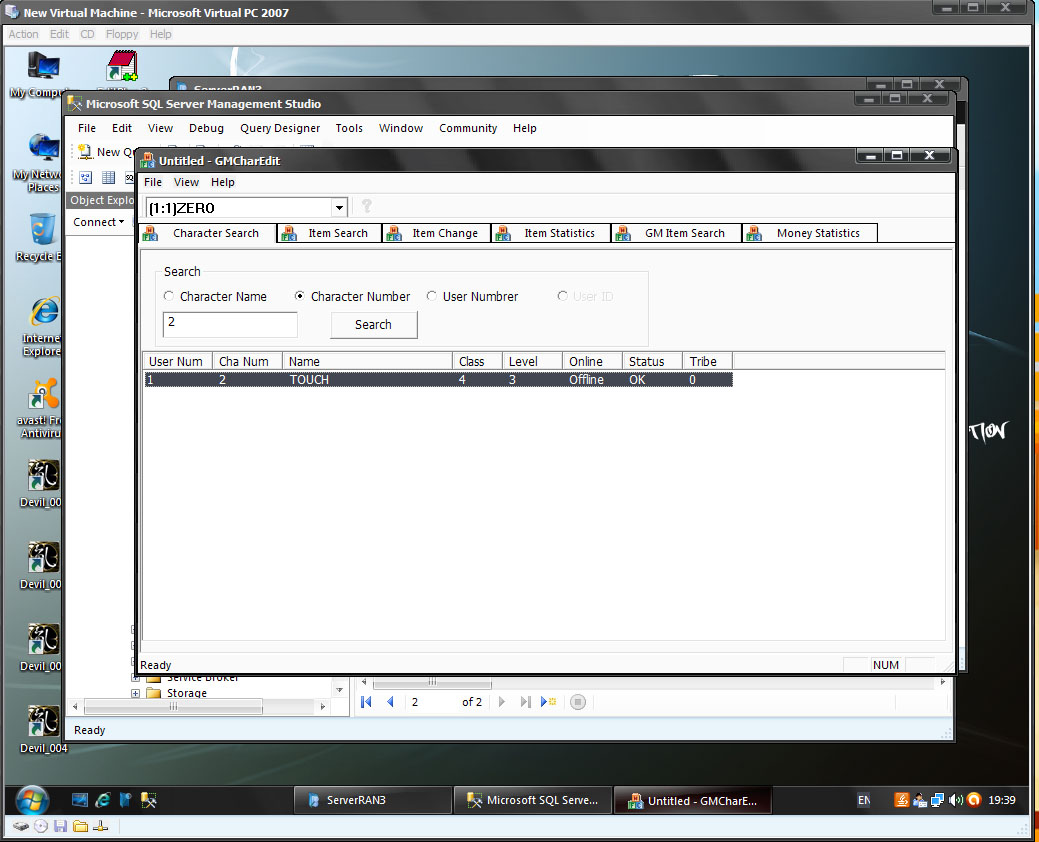Click the record number field showing 2

tap(431, 702)
